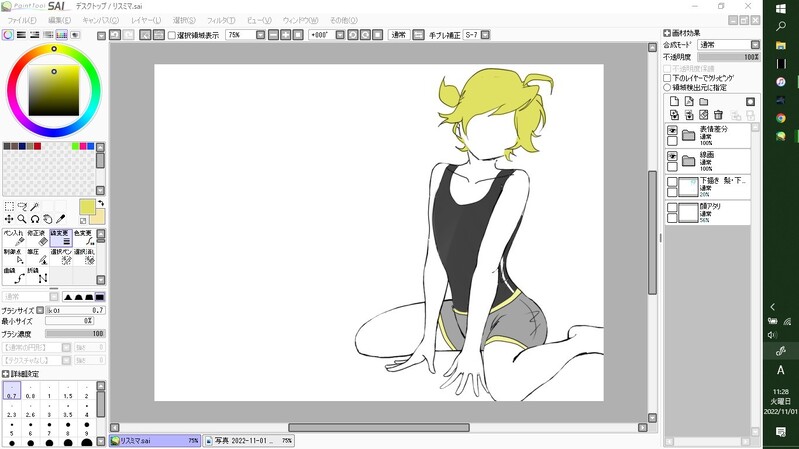Screen dimensions: 799x449
Task: Open the Windows Start button
Action: click(781, 9)
